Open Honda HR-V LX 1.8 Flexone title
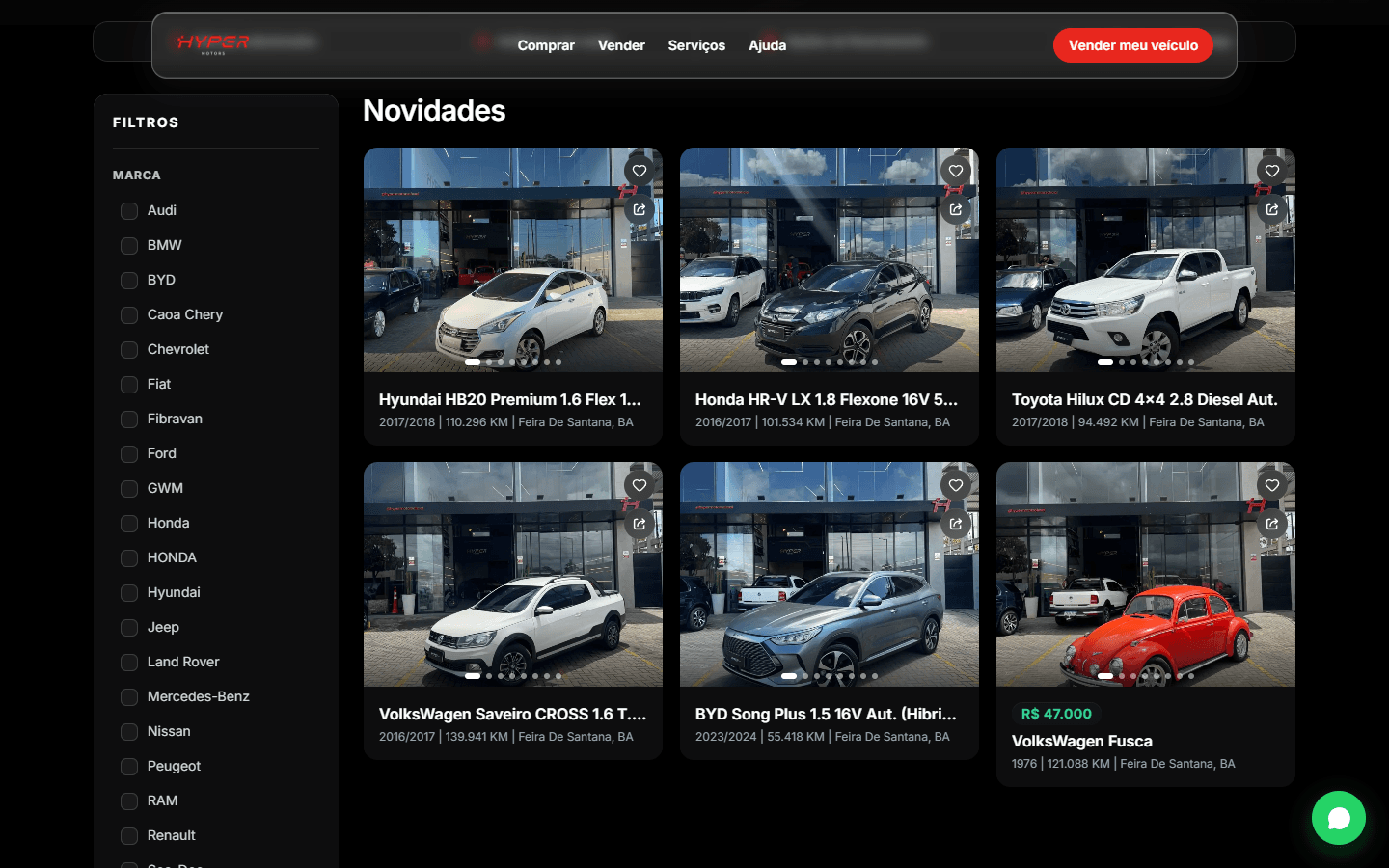1389x868 pixels. pos(827,399)
